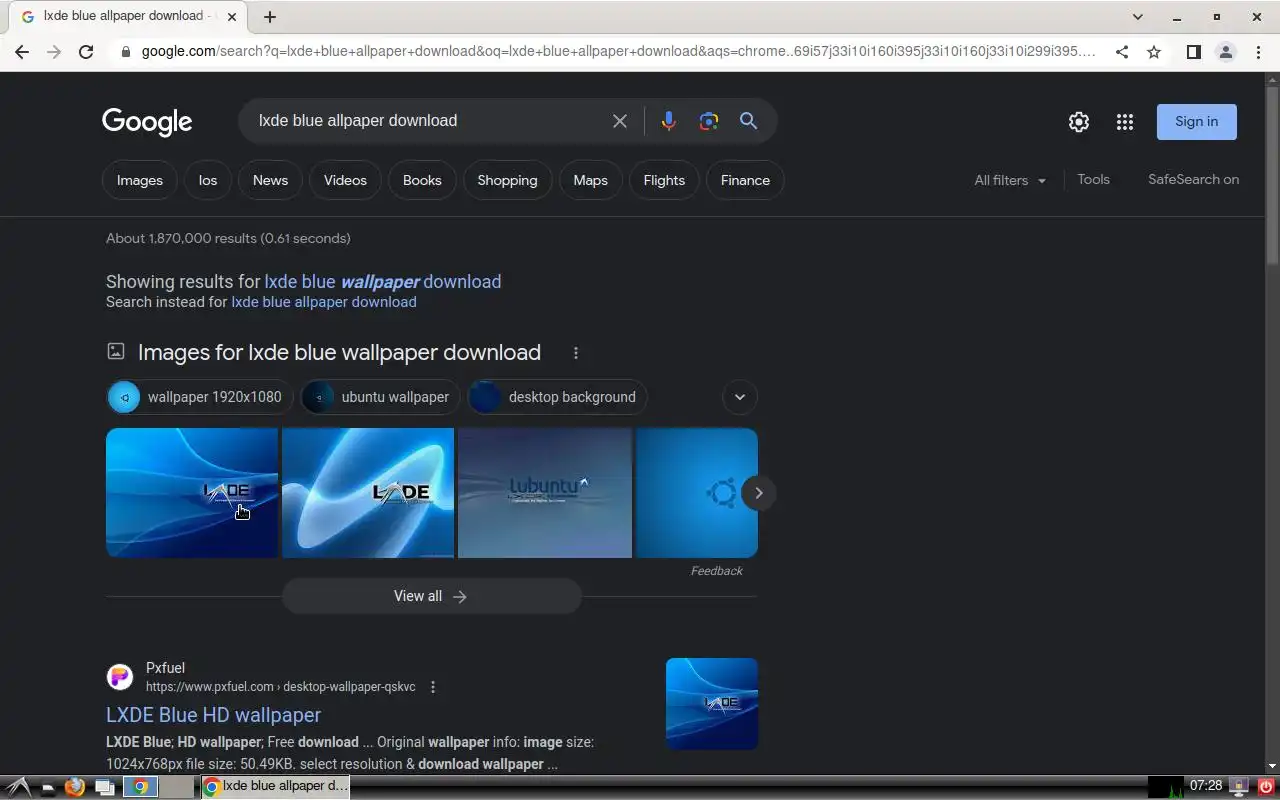
Task: Open the All filters dropdown
Action: click(x=1010, y=180)
